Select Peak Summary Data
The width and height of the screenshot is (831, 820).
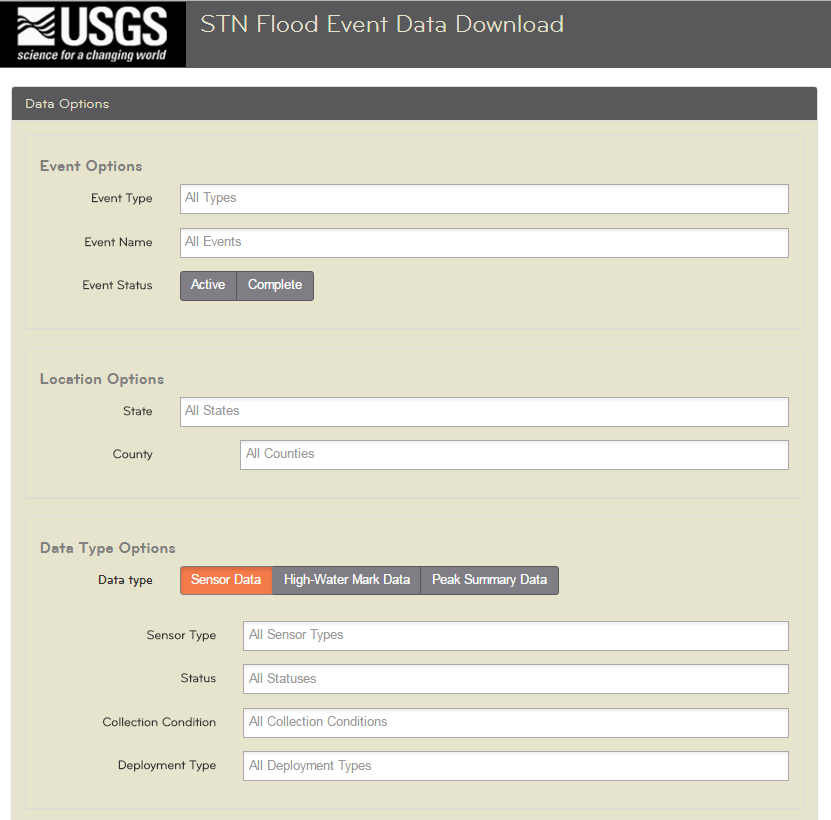(489, 580)
